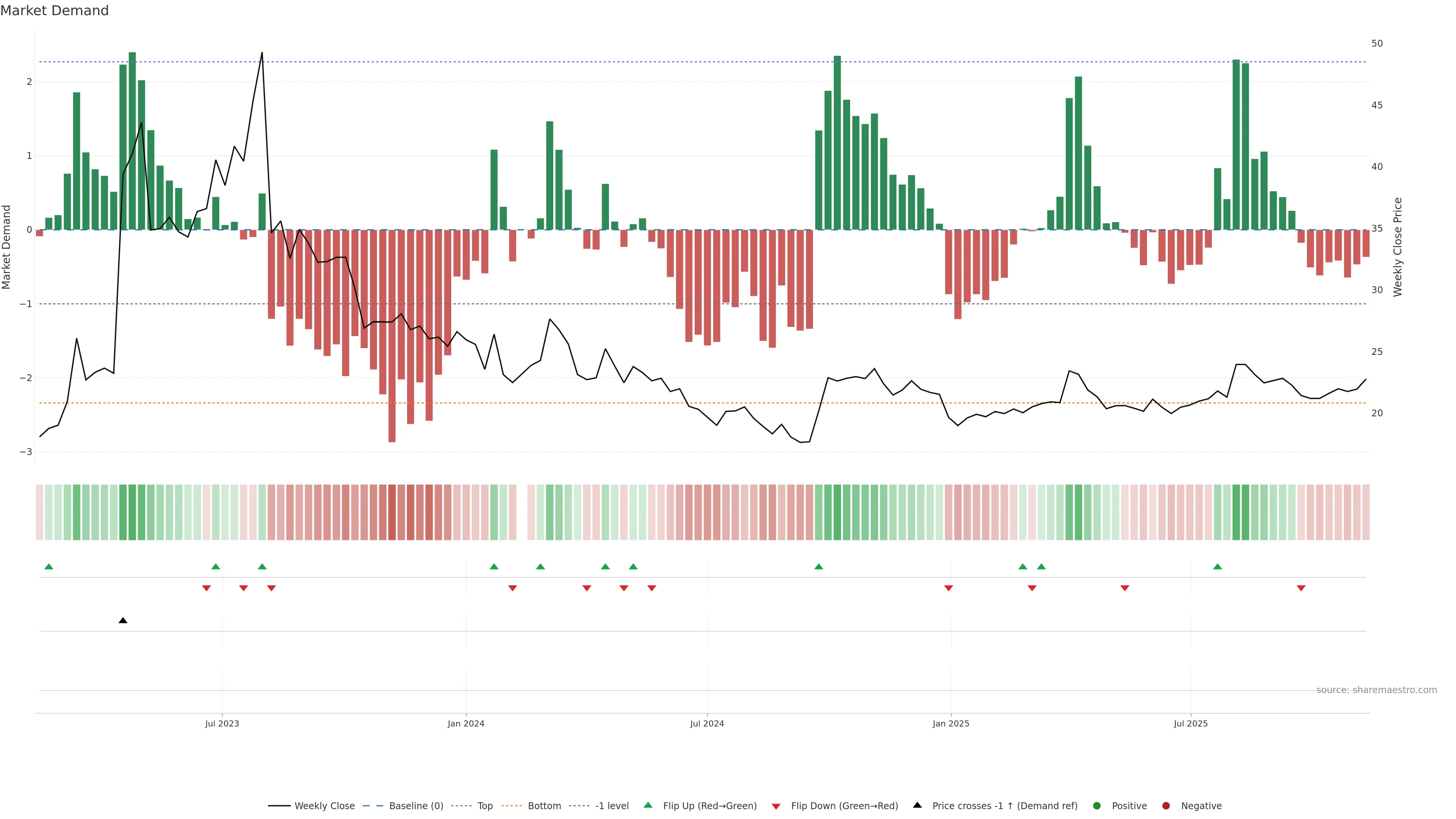Click the black Price crosses -1 legend triangle
Screen dimensions: 1456x819
917,805
